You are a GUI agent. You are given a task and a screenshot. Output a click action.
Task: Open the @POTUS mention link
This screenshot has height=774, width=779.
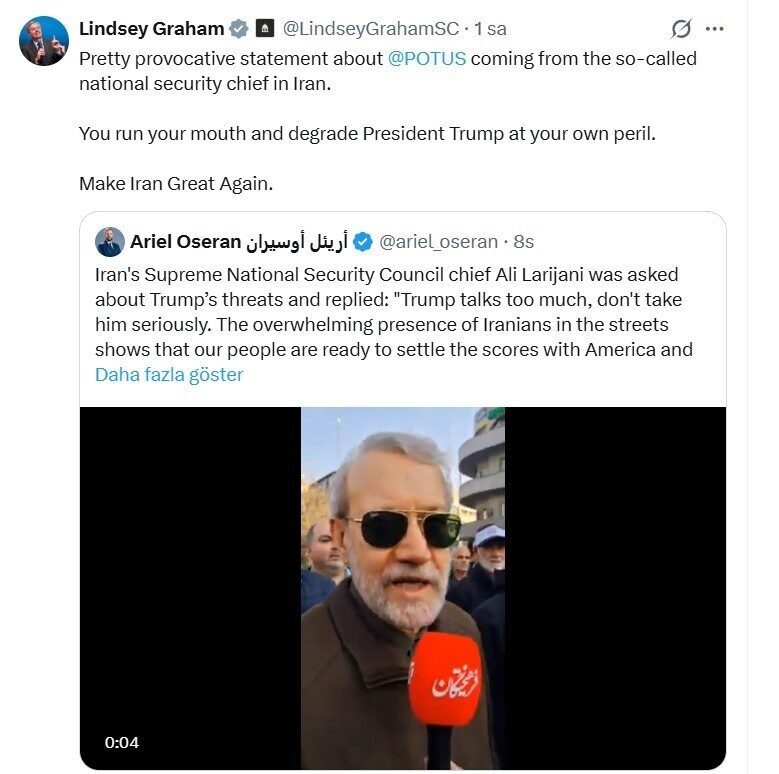coord(427,58)
